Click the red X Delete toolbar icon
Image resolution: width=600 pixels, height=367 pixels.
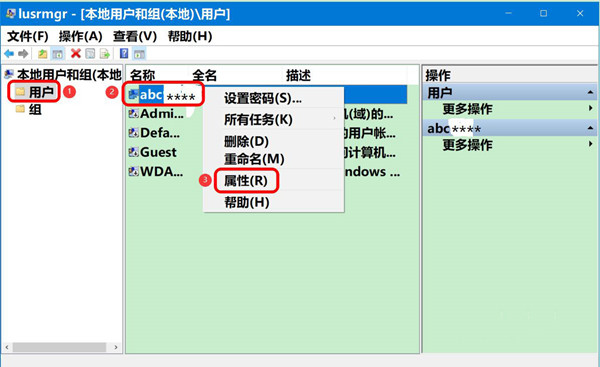[76, 53]
